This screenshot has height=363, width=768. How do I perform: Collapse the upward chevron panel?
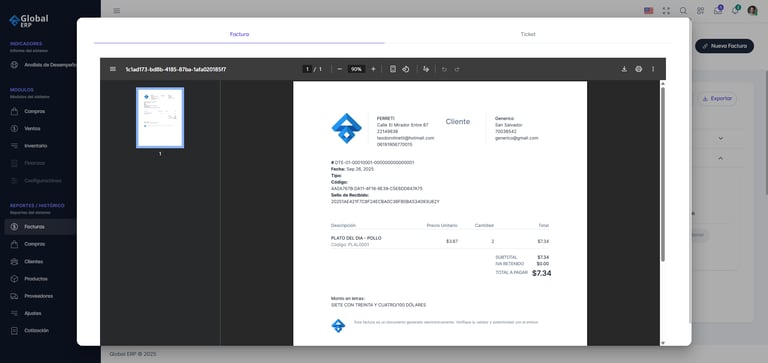tap(720, 158)
